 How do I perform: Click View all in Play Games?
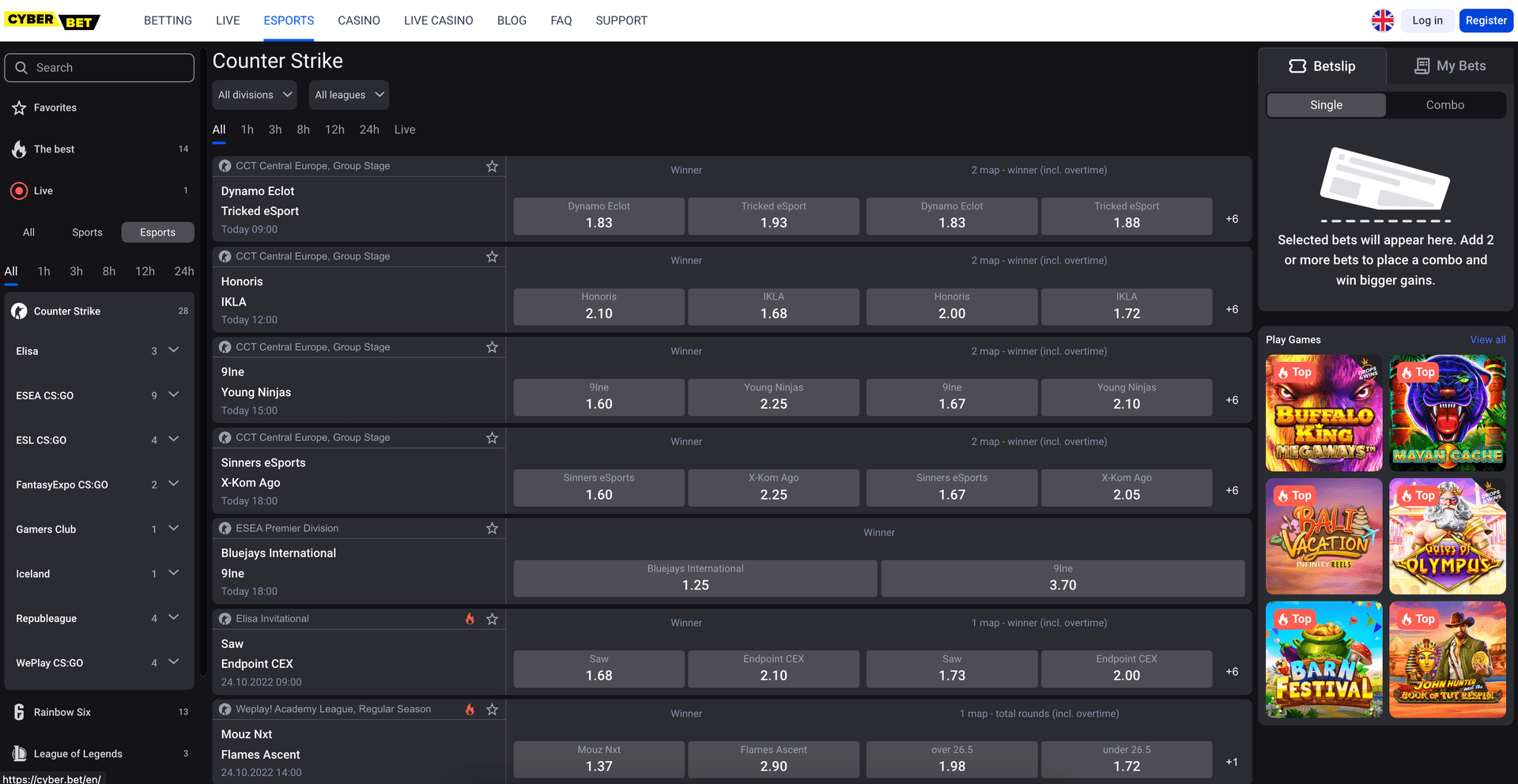click(1487, 340)
